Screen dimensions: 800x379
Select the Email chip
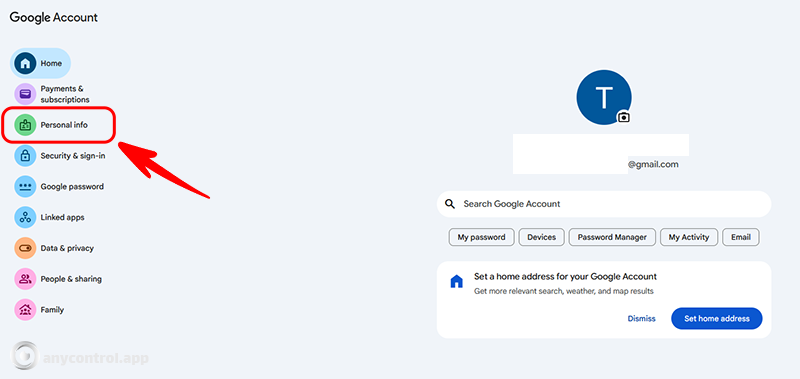pyautogui.click(x=741, y=237)
